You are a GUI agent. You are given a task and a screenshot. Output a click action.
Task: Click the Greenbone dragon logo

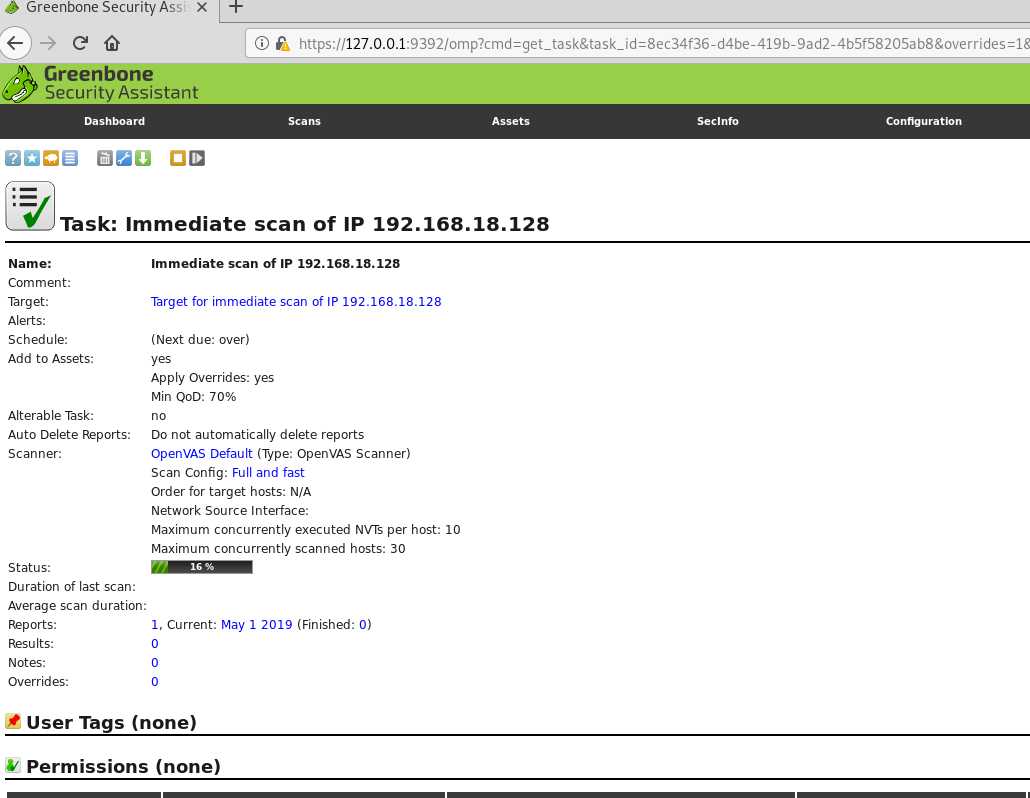coord(19,83)
